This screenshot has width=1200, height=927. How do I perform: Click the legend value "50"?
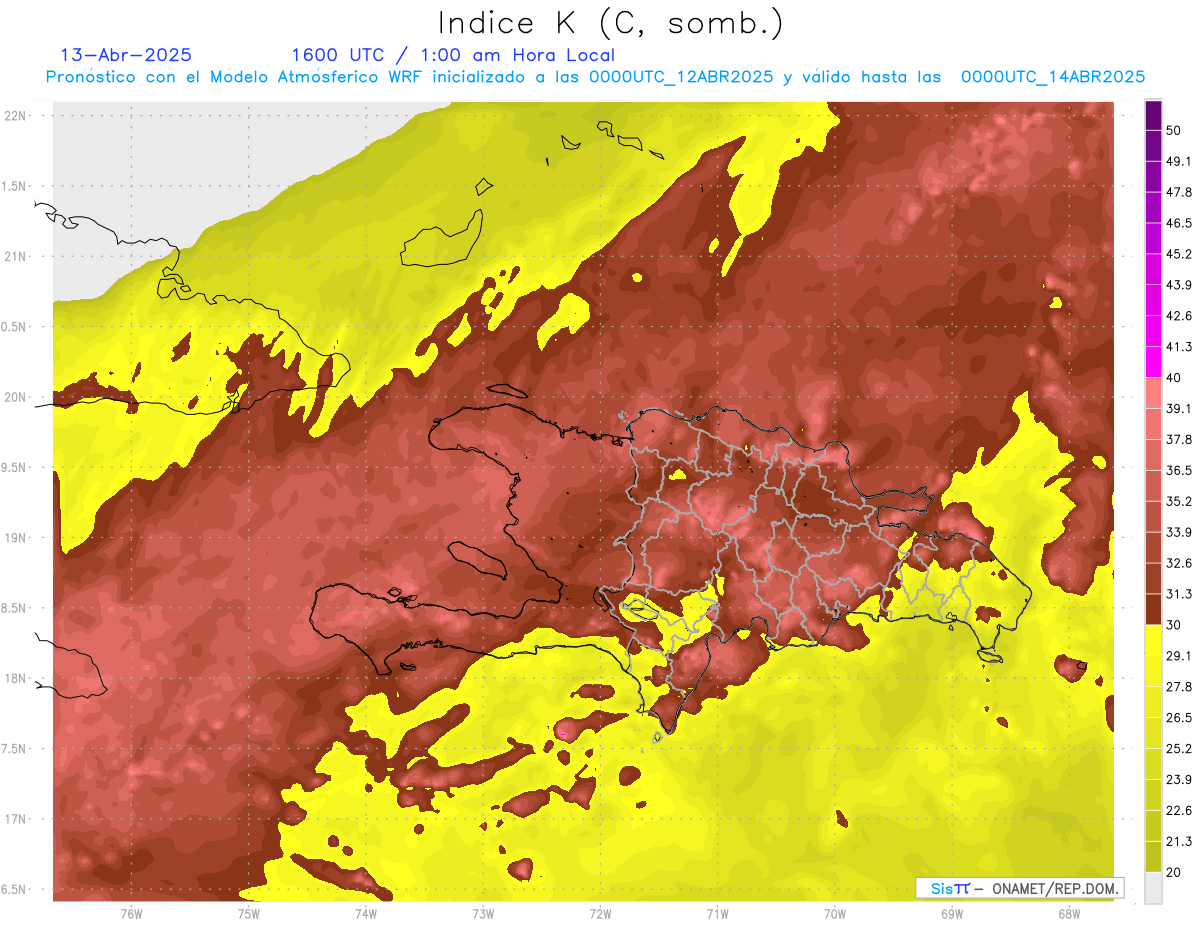point(1175,130)
